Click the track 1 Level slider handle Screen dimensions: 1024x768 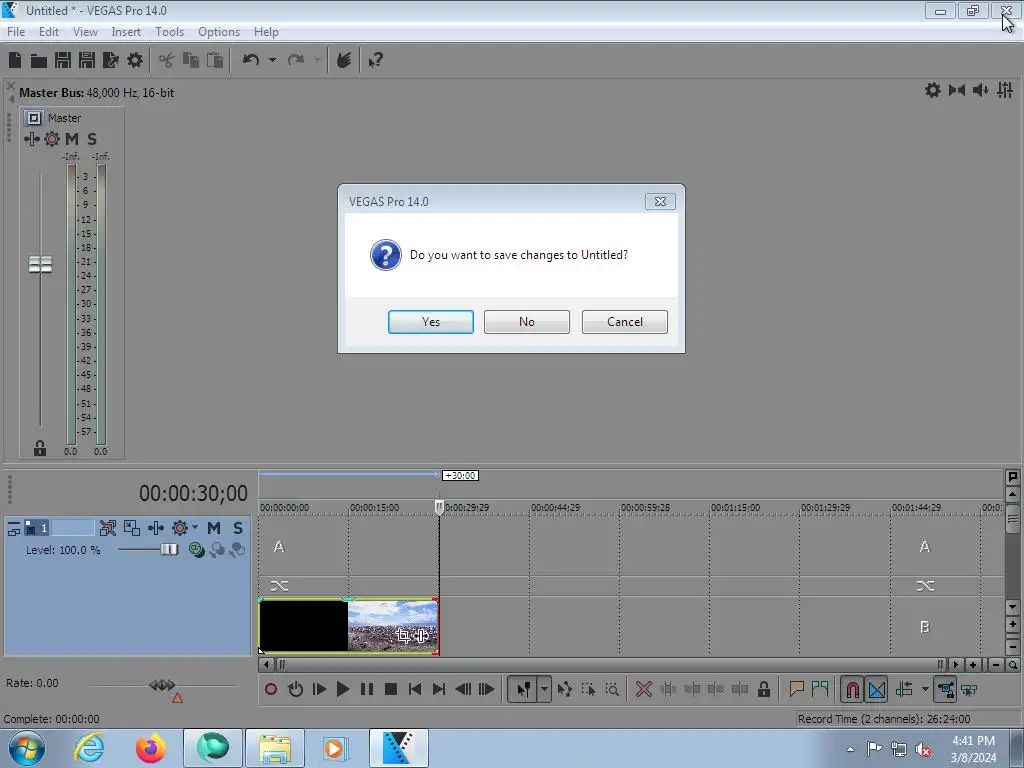click(x=169, y=550)
